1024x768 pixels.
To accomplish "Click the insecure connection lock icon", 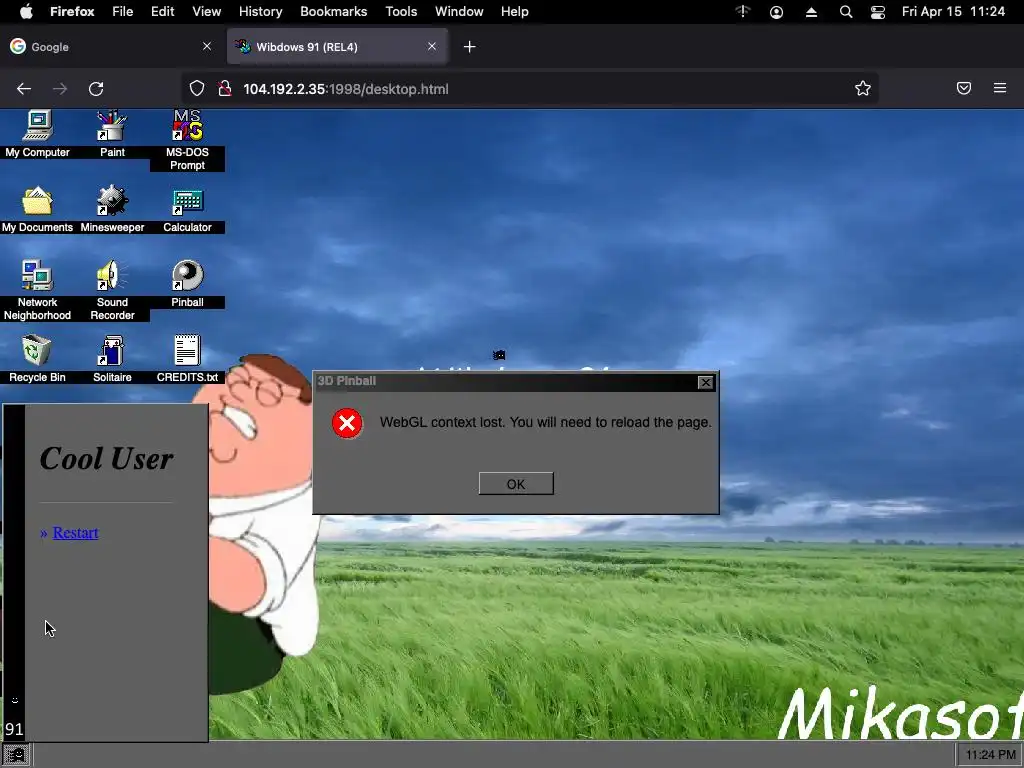I will tap(225, 89).
